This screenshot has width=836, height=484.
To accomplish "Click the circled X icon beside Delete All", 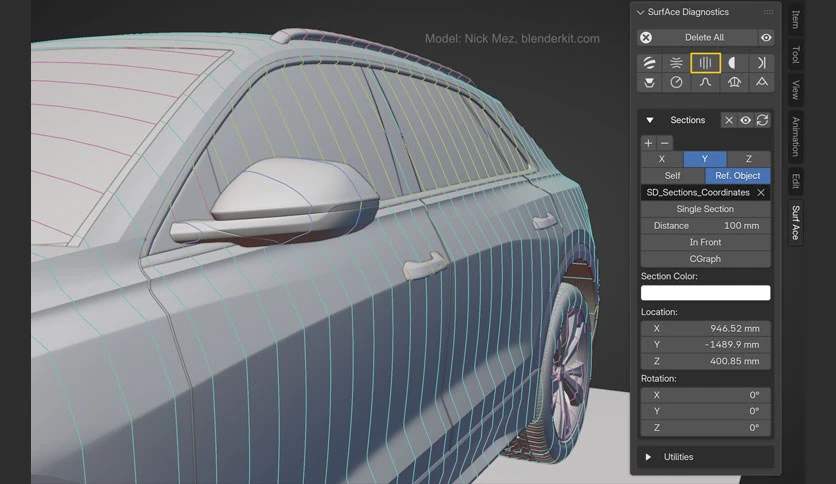I will pos(646,37).
